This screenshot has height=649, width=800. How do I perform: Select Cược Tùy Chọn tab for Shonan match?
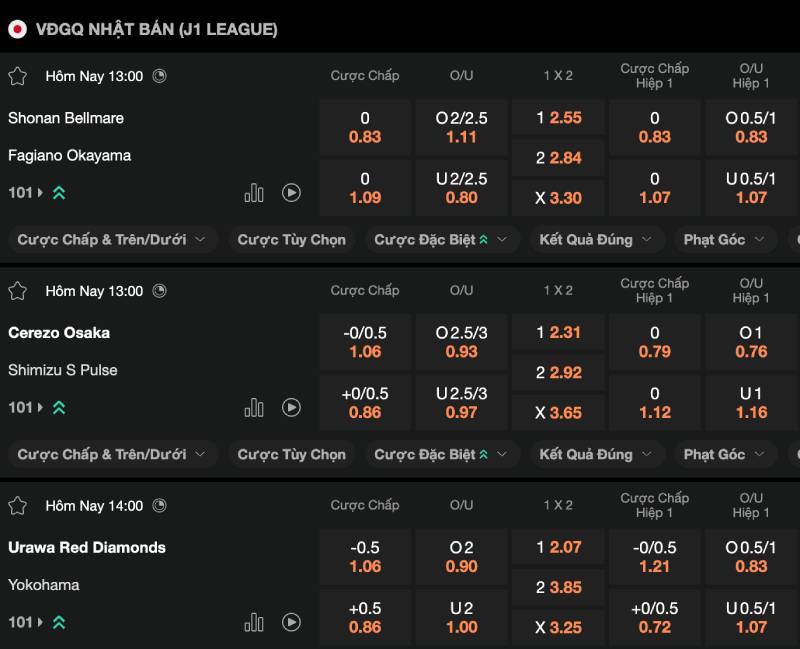tap(292, 240)
